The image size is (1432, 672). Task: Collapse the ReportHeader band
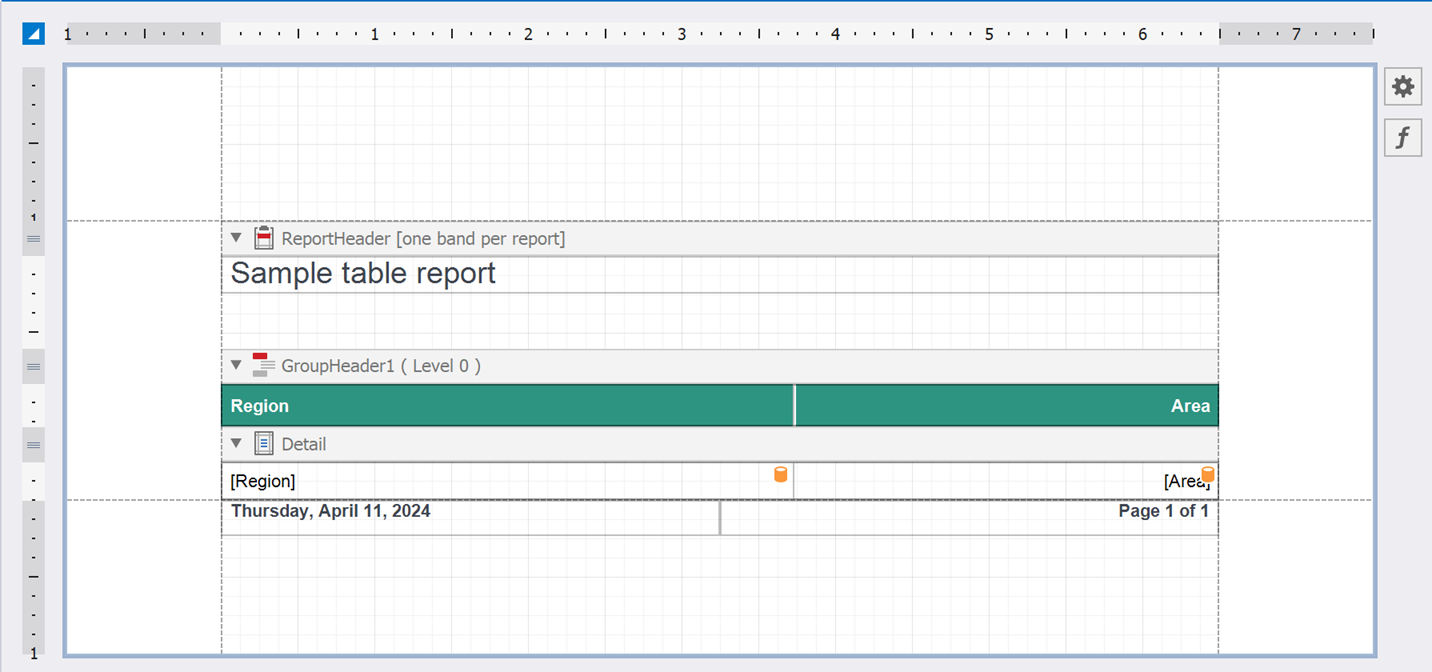click(x=236, y=238)
